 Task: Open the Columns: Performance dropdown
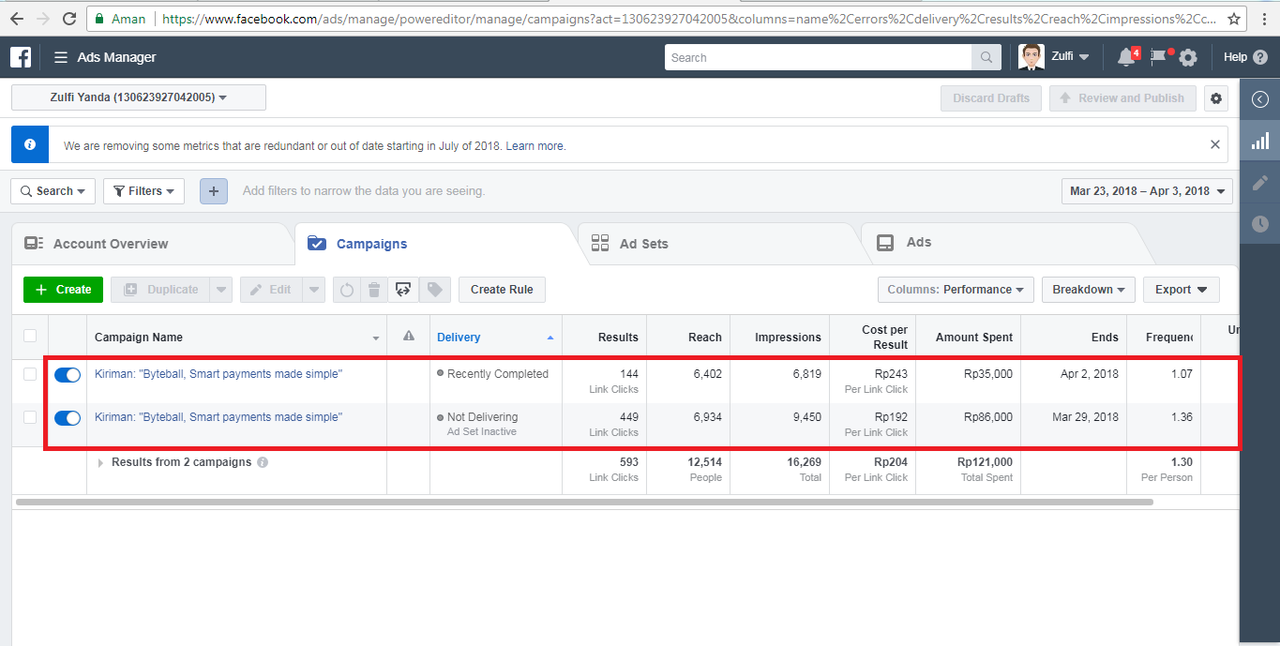coord(955,290)
